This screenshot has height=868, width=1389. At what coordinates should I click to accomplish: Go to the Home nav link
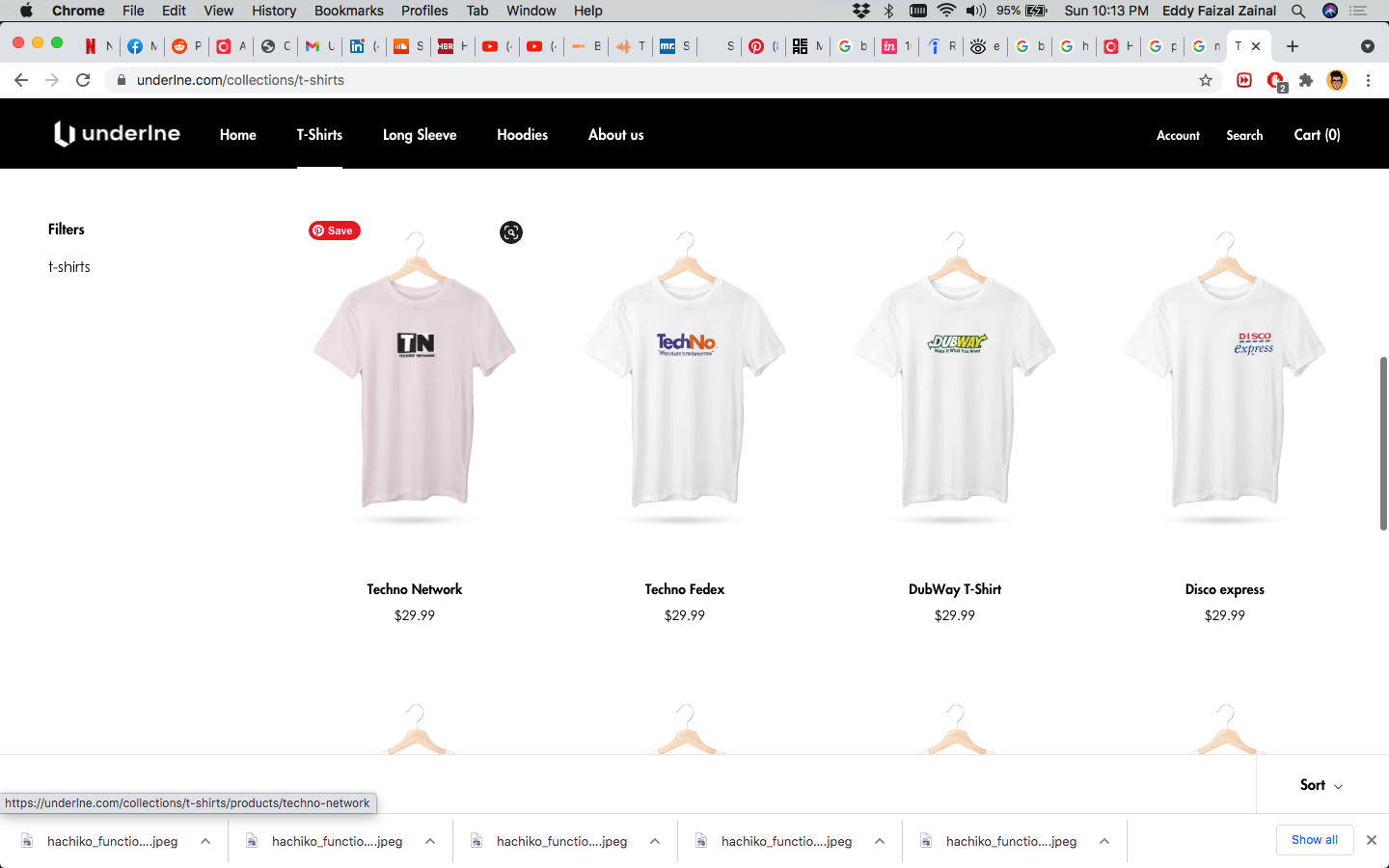(237, 135)
